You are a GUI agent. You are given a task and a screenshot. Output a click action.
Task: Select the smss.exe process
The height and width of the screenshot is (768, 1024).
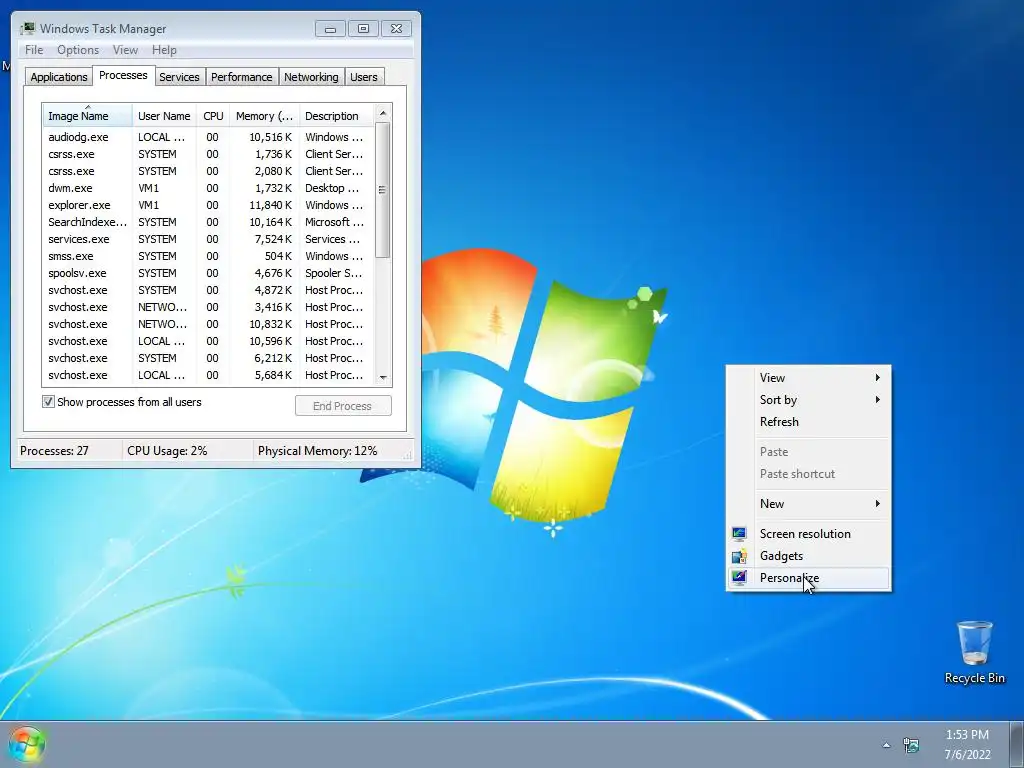[x=208, y=256]
